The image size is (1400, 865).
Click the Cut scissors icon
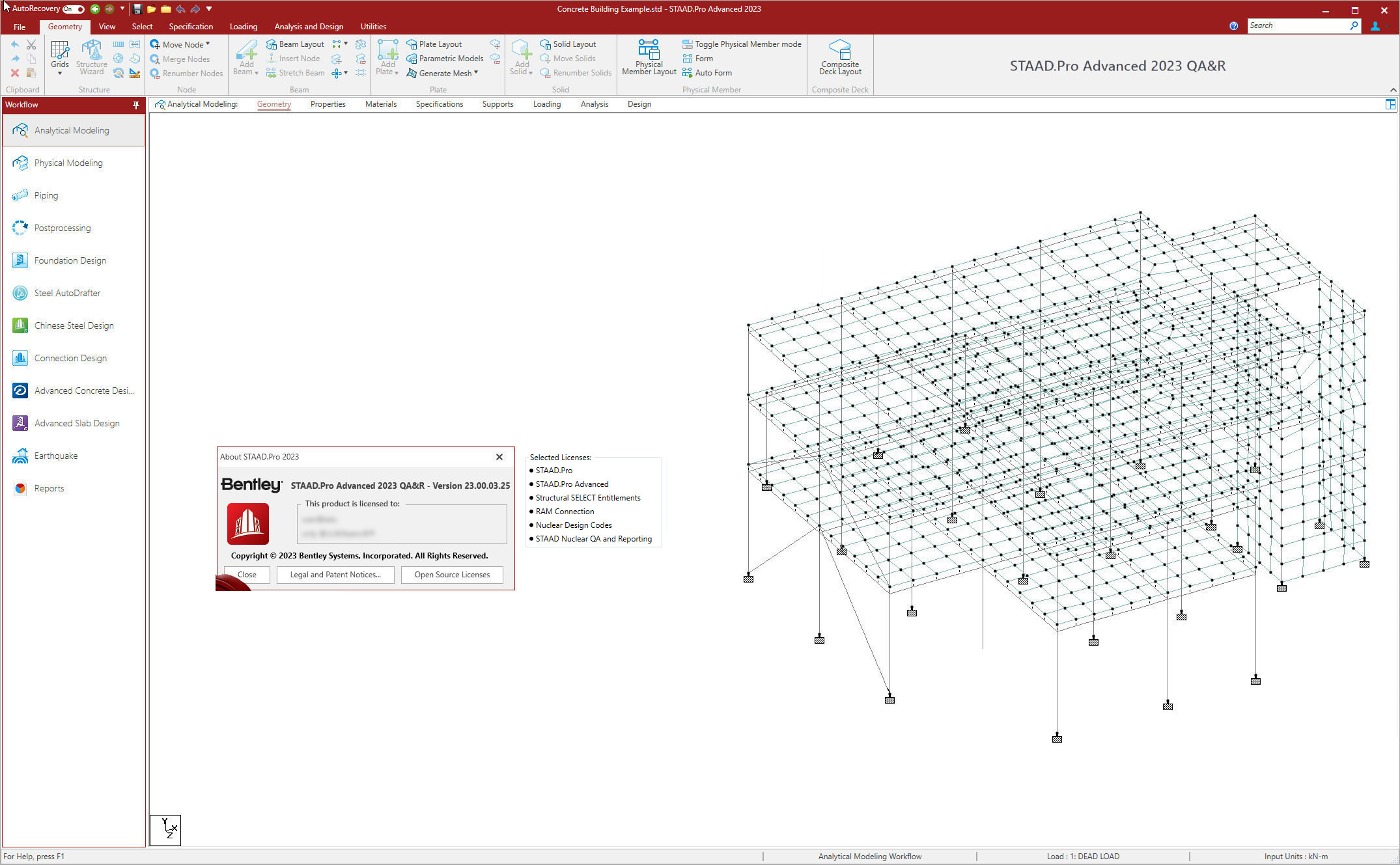(31, 45)
